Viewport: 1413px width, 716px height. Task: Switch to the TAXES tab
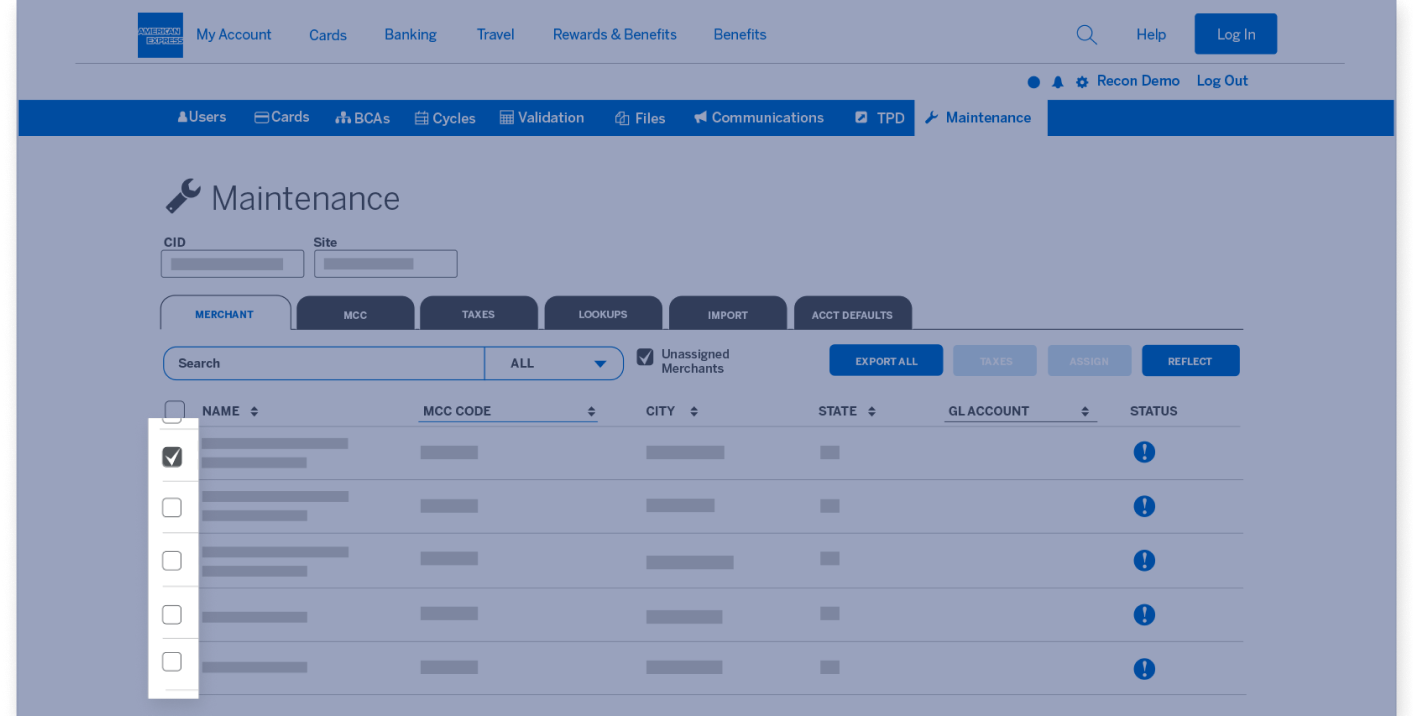[x=478, y=313]
